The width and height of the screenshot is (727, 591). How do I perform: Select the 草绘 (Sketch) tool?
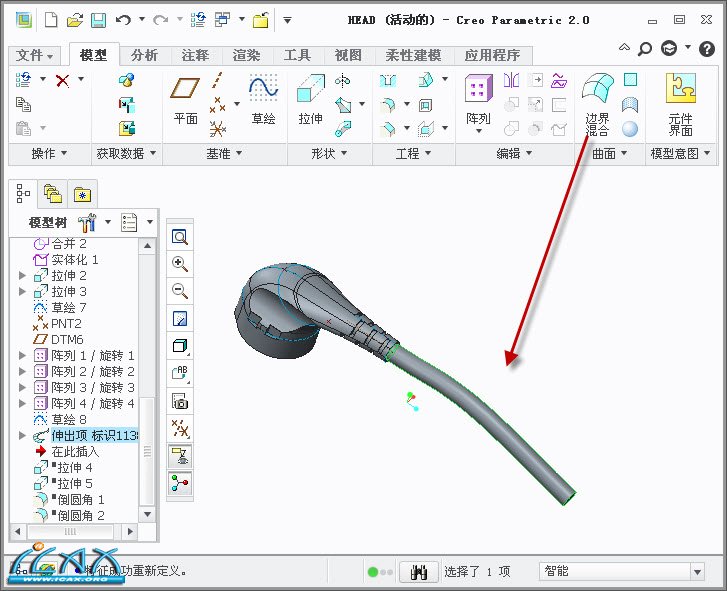(263, 101)
